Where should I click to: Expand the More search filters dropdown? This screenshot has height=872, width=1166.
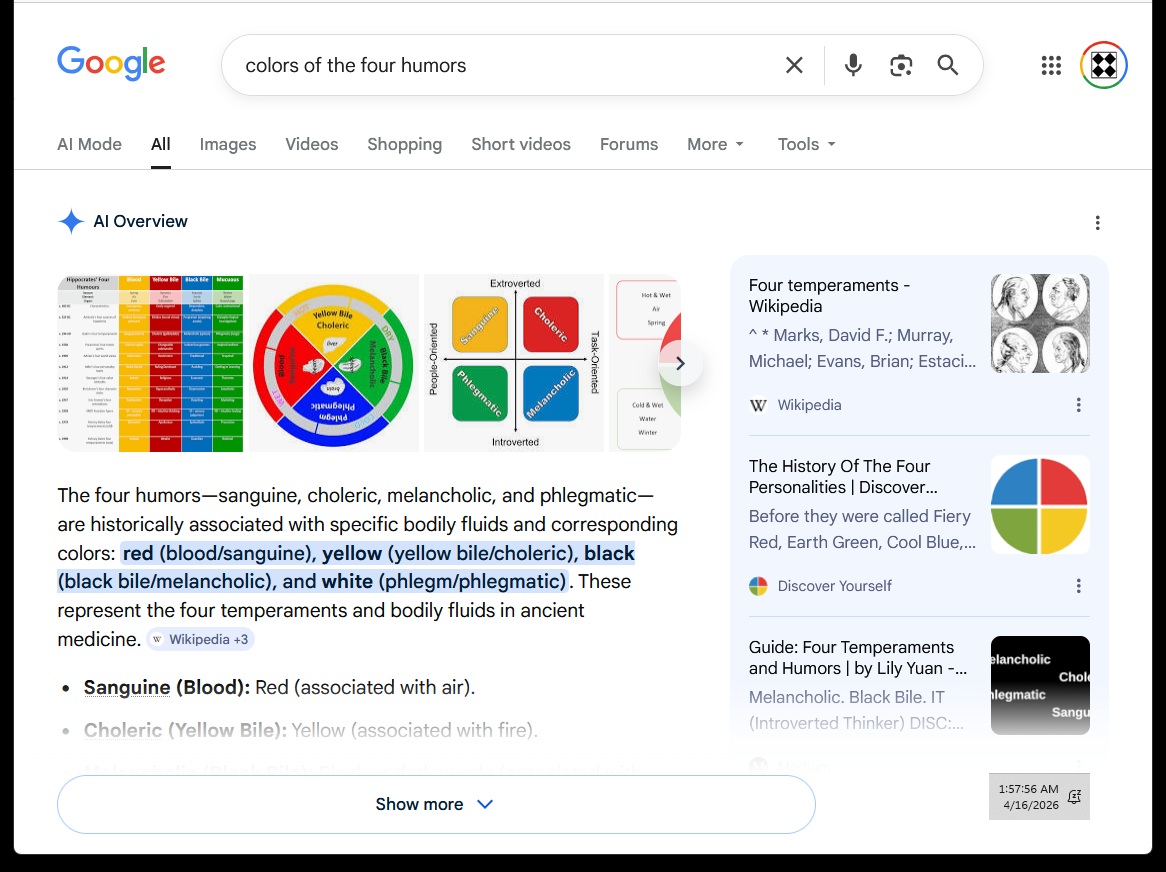click(x=716, y=144)
